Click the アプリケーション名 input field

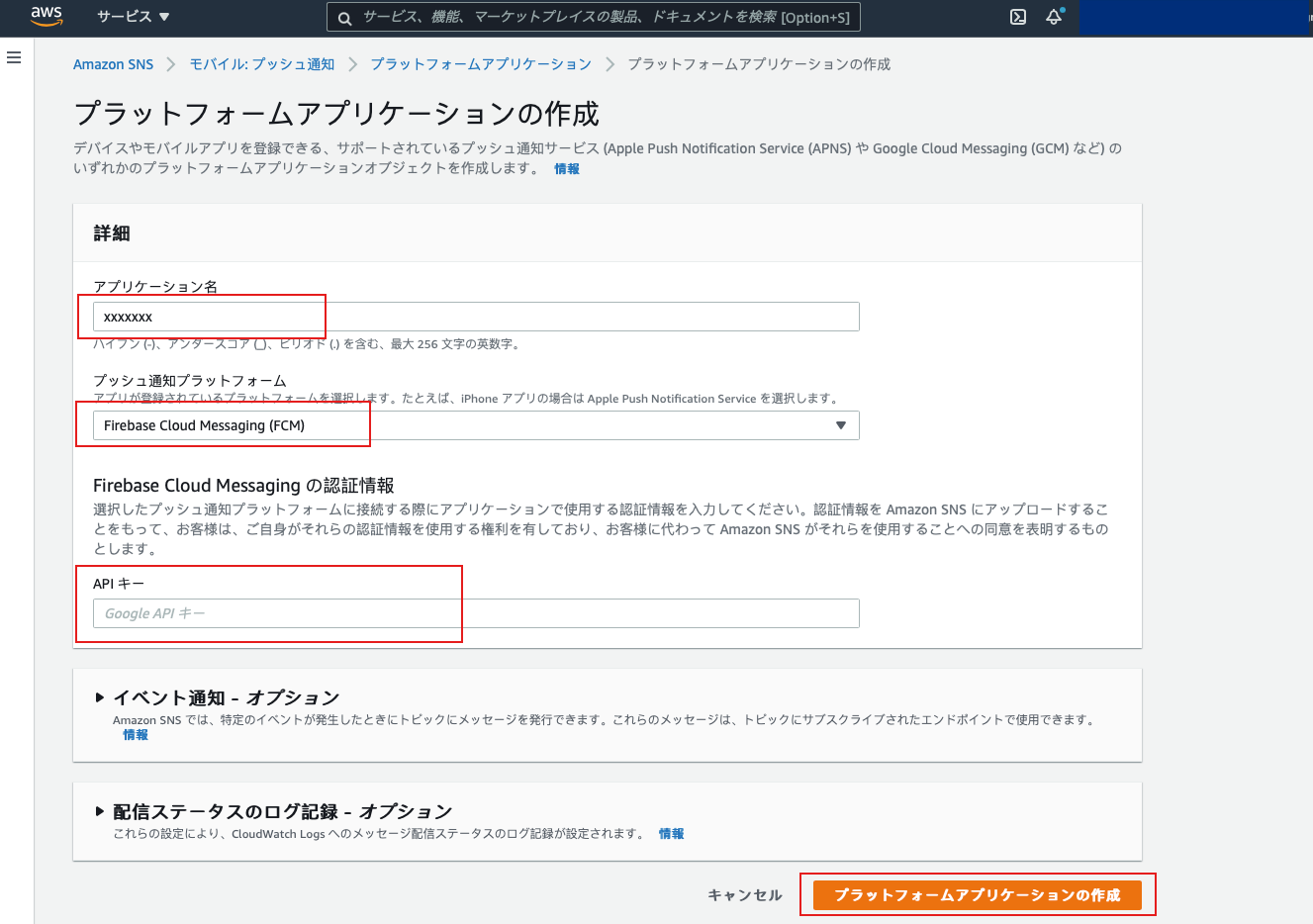point(475,316)
